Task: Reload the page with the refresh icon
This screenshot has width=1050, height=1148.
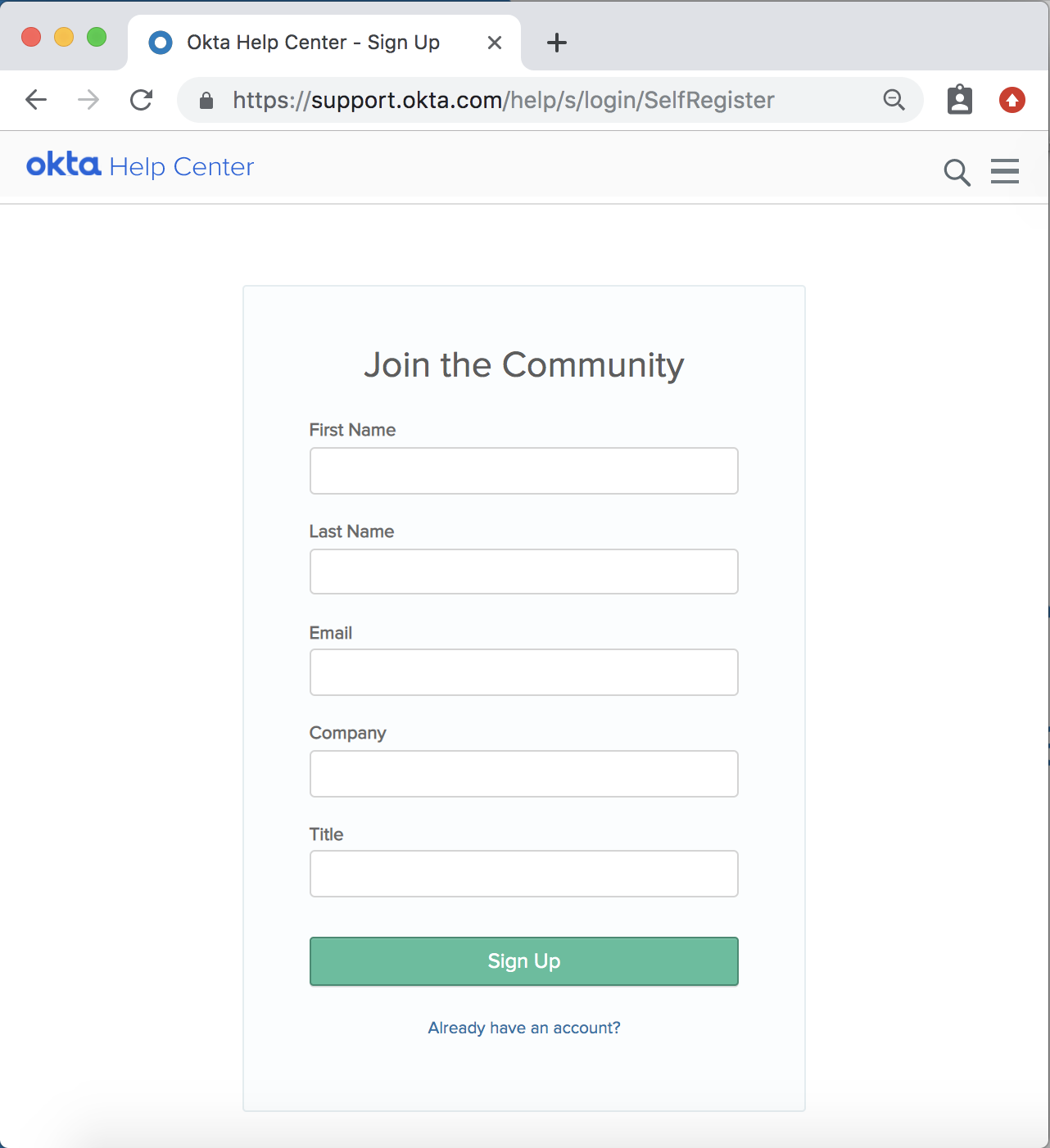Action: [142, 100]
